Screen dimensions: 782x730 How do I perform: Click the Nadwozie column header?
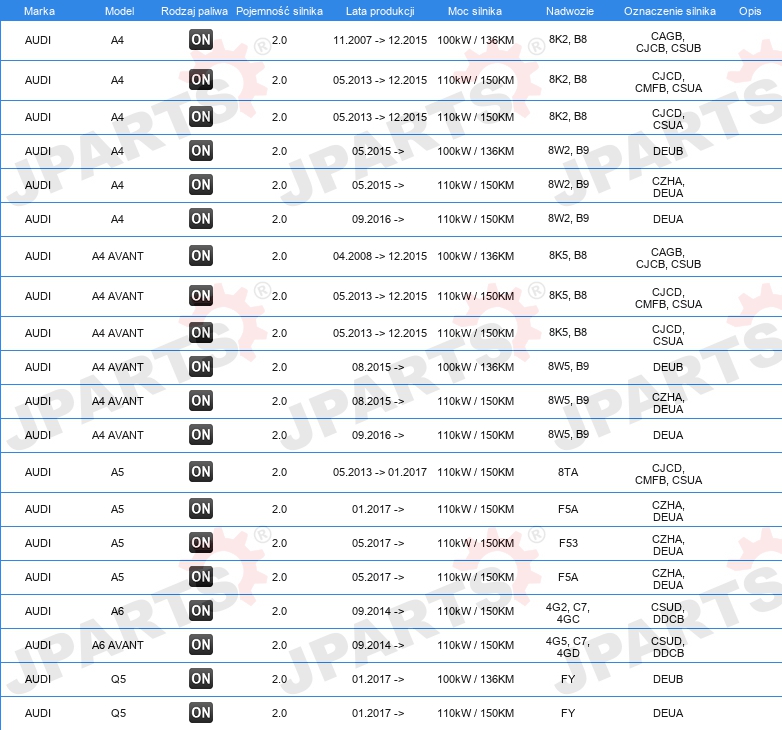pos(570,11)
